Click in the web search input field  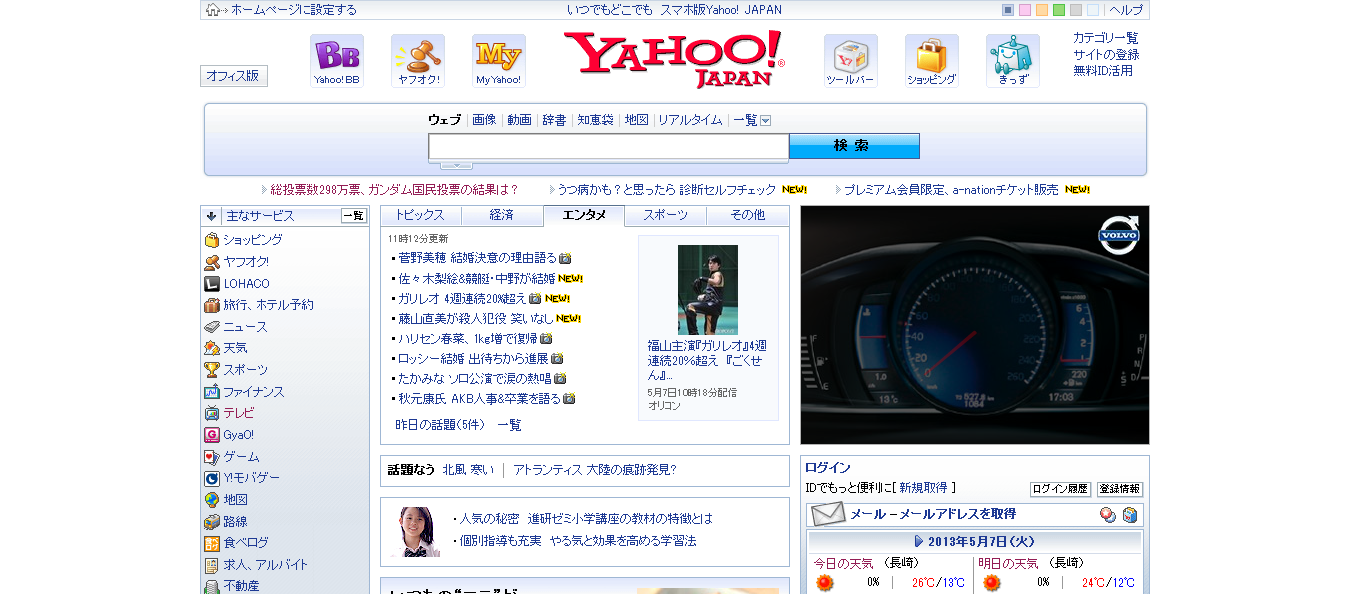609,147
